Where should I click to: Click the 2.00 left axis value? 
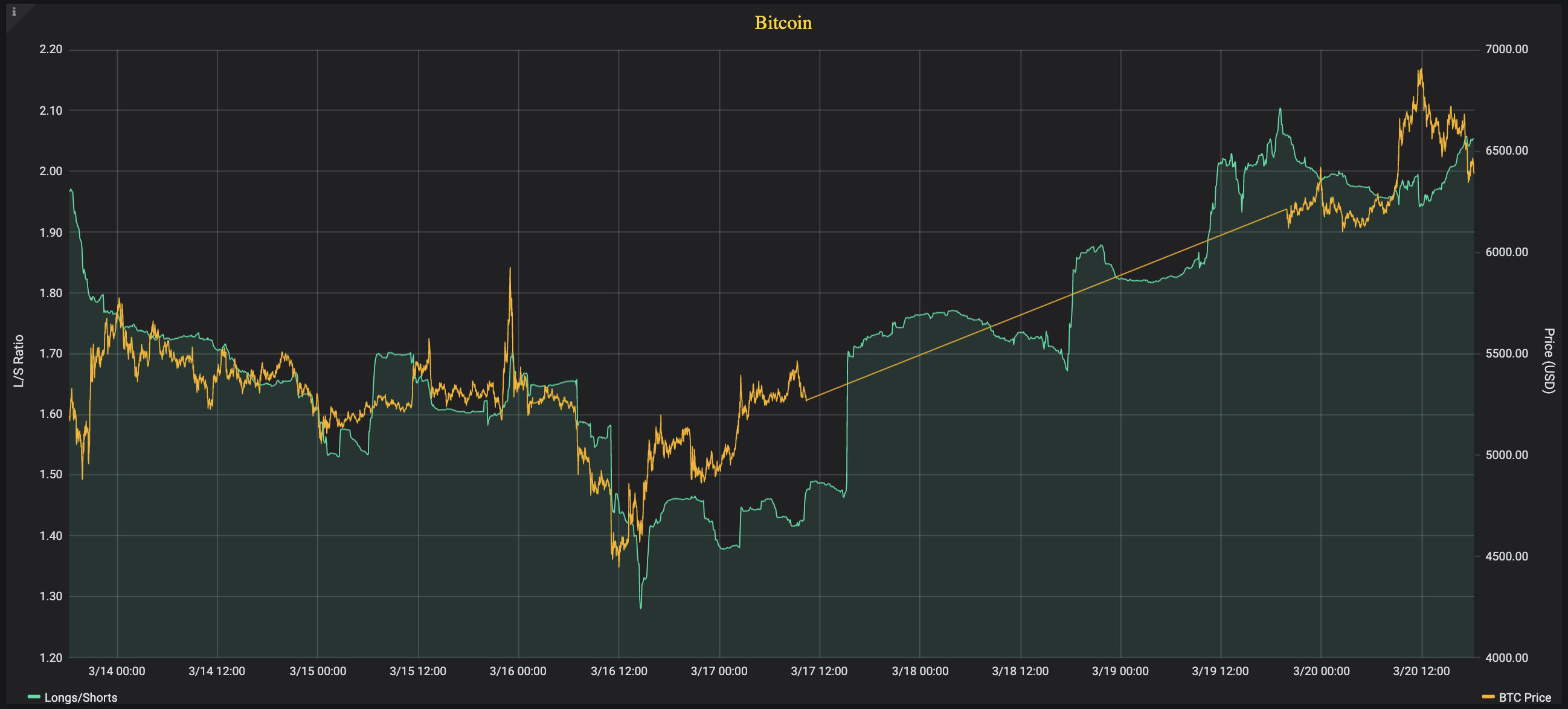51,171
